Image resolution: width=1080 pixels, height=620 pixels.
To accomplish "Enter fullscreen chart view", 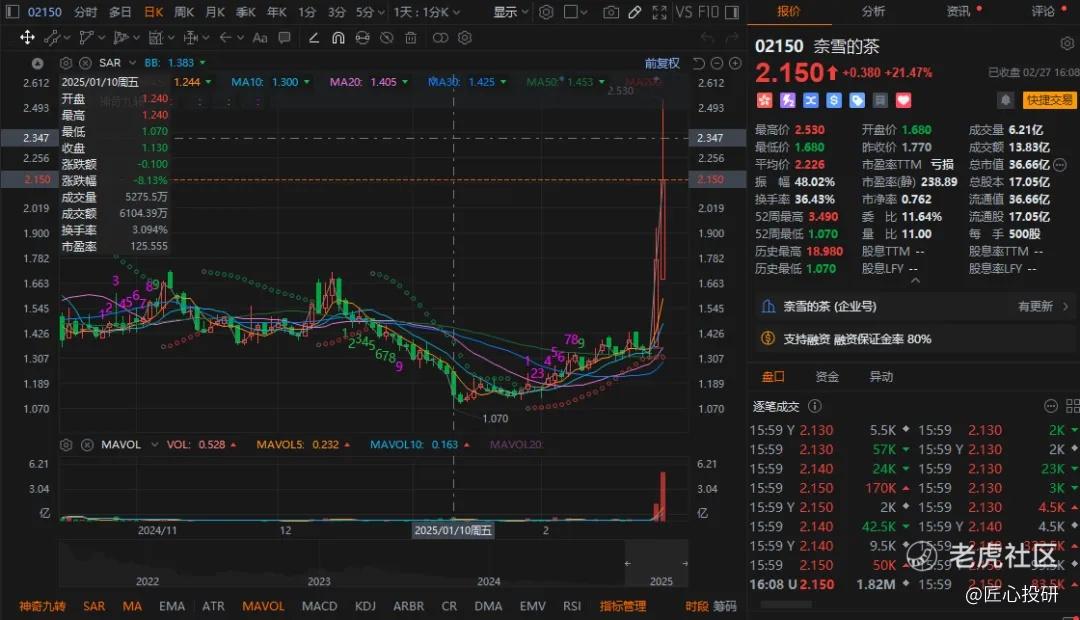I will [659, 12].
